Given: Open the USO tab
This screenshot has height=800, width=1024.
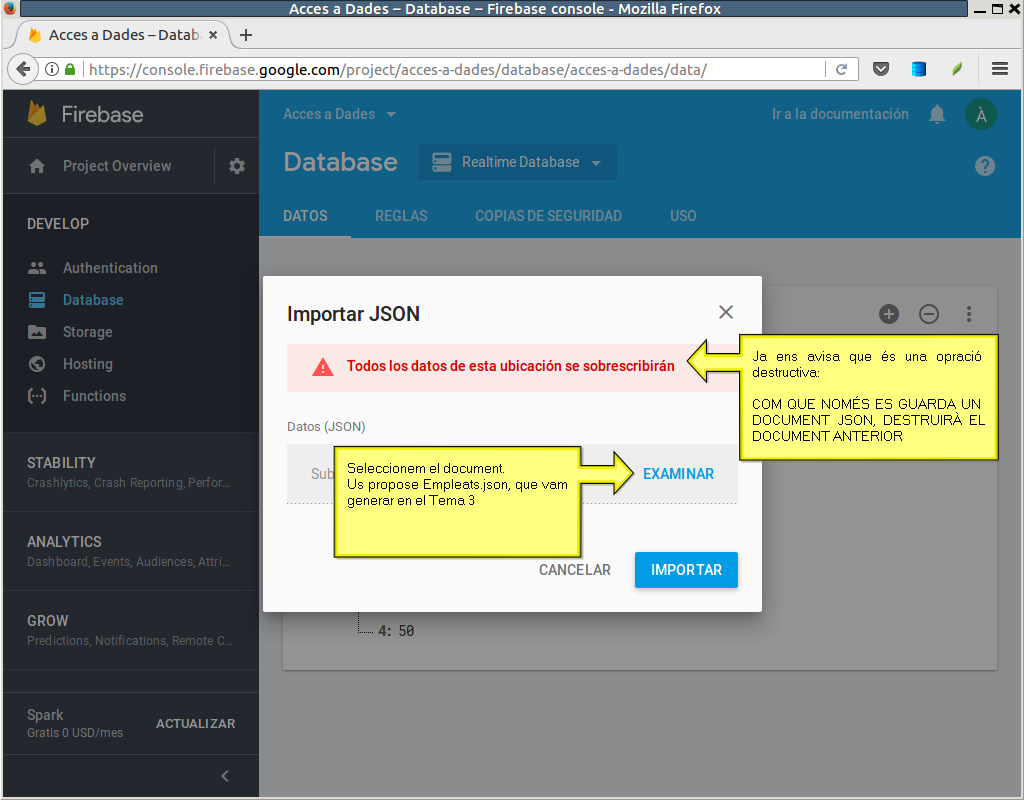Looking at the screenshot, I should pos(683,216).
